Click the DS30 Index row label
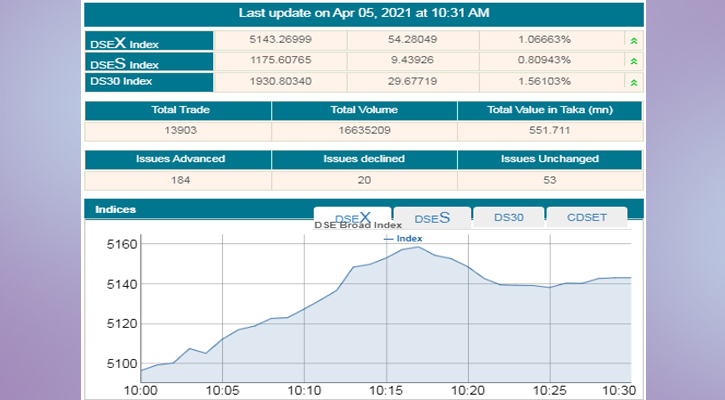725x400 pixels. click(149, 81)
